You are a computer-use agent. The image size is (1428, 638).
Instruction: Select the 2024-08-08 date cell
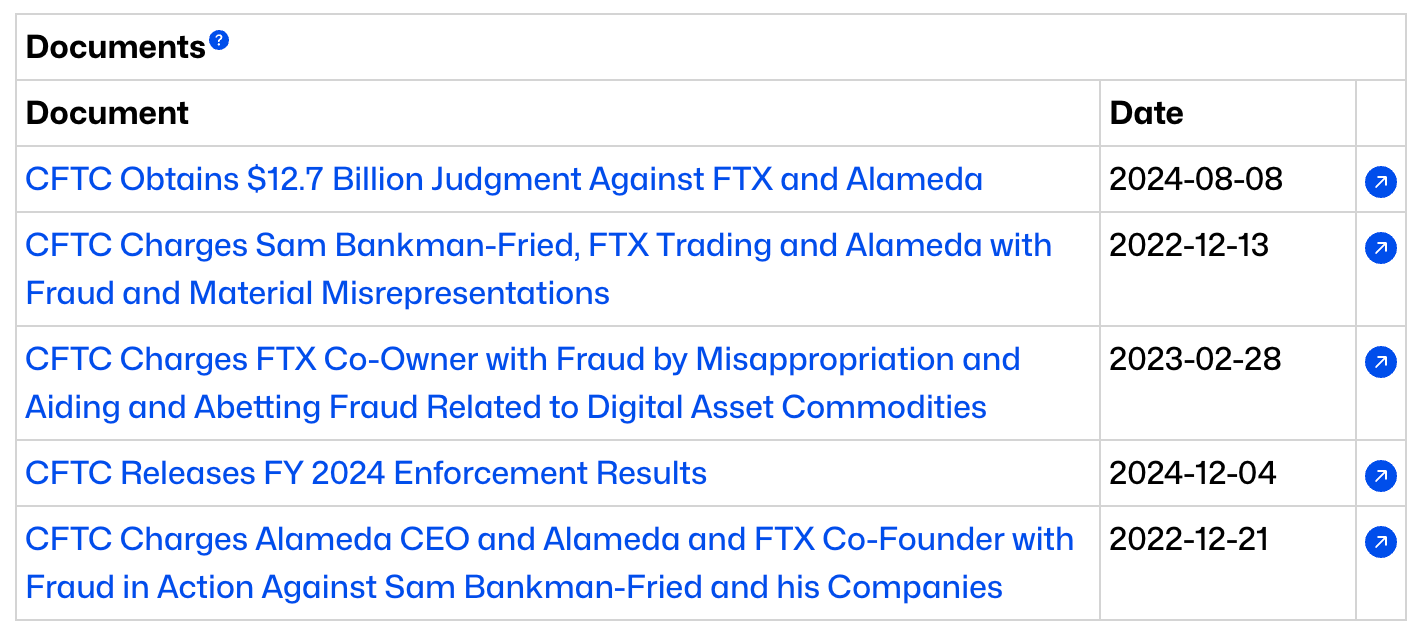coord(1196,179)
